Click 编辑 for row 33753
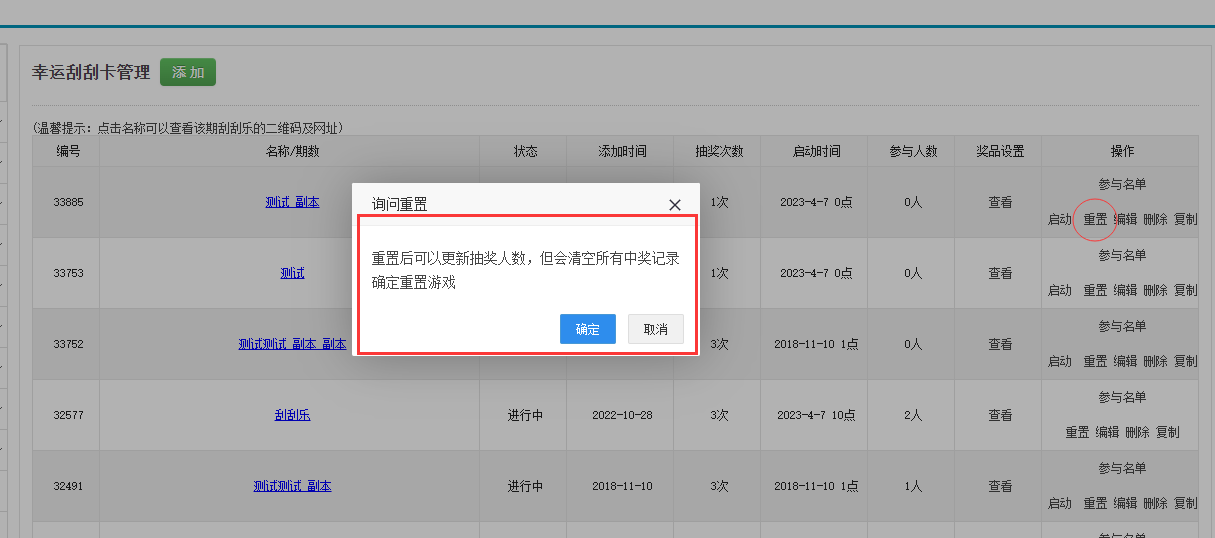The height and width of the screenshot is (538, 1215). pyautogui.click(x=1126, y=290)
